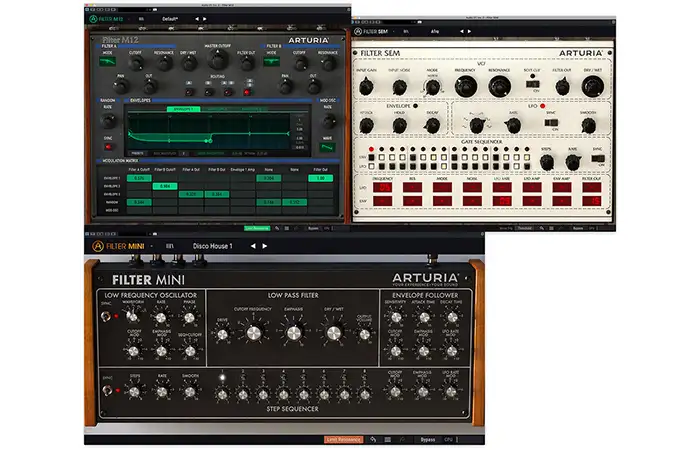Click Envelope 2 to Filter B Cutoff matrix cell
Image resolution: width=700 pixels, height=450 pixels.
[x=165, y=186]
